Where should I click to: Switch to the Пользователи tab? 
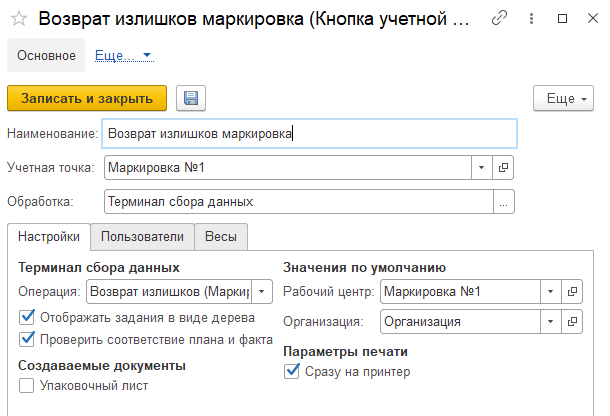point(142,237)
